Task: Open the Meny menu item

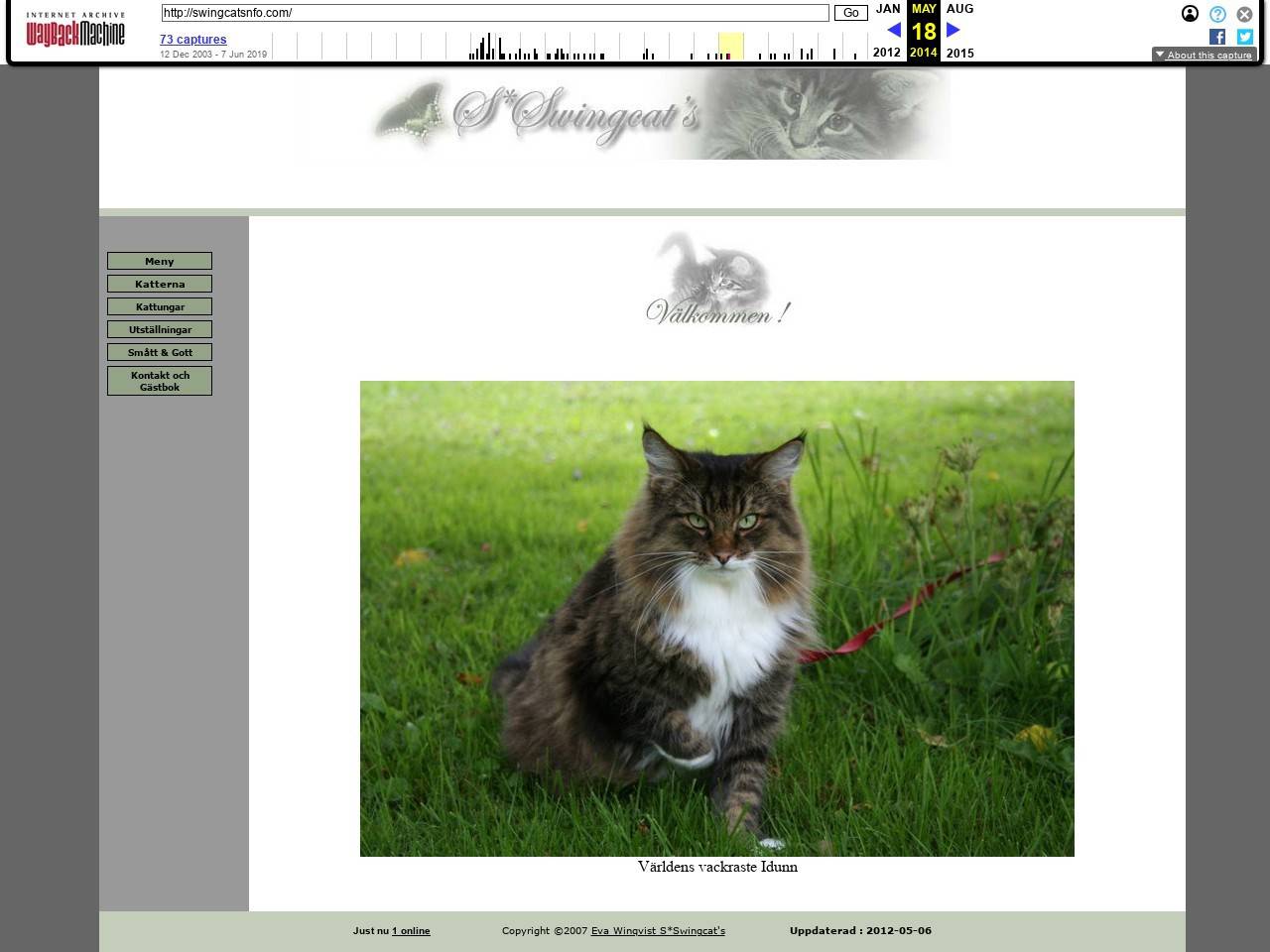Action: (160, 261)
